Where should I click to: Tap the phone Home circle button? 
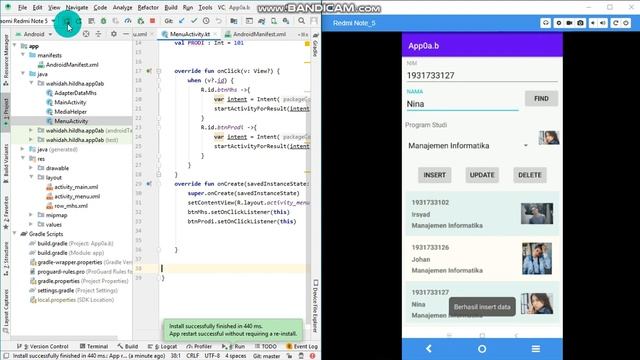(x=482, y=349)
